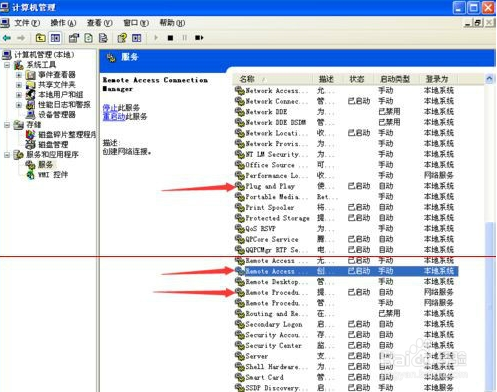Viewport: 497px width, 392px height.
Task: Select the QPCore Service row
Action: [345, 239]
